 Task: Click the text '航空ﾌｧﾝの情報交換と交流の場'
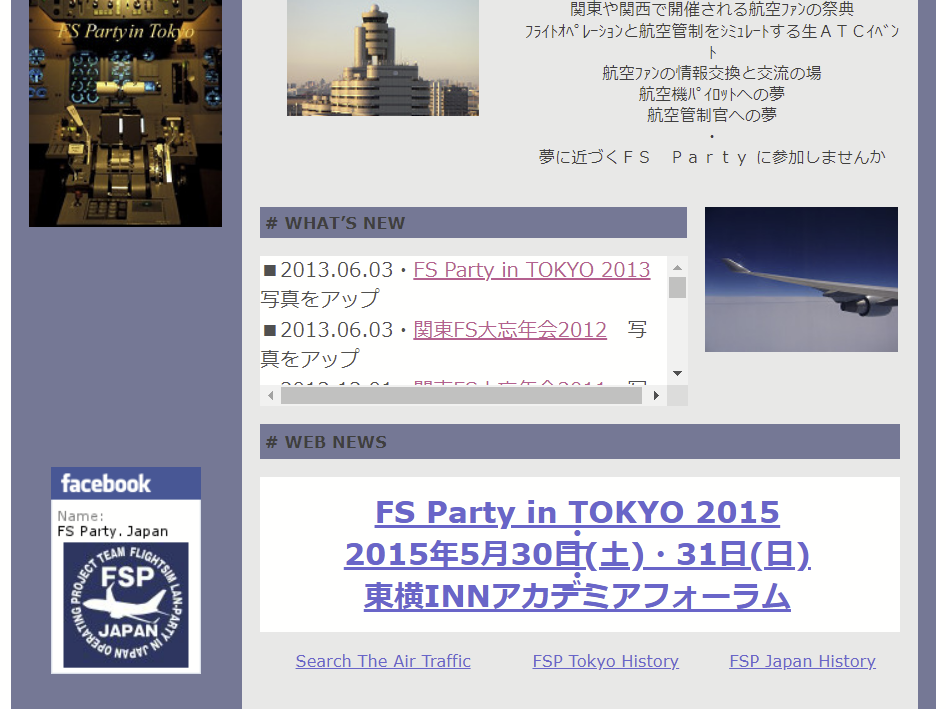click(x=712, y=73)
